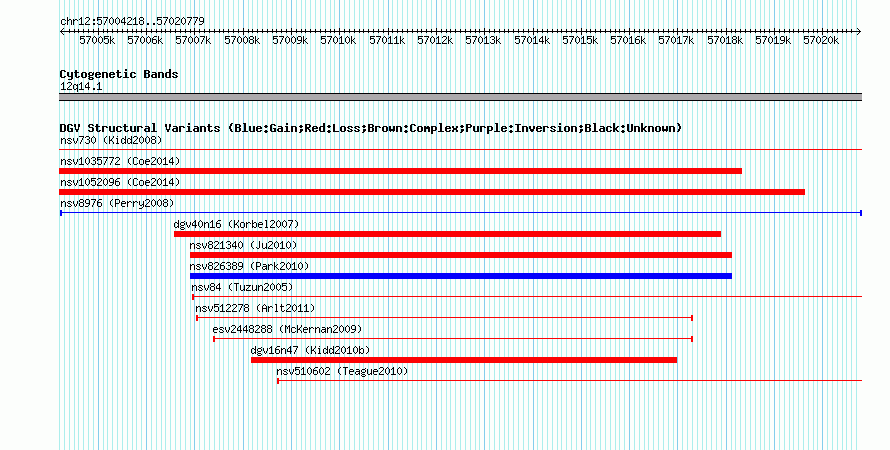Image resolution: width=890 pixels, height=450 pixels.
Task: Click the 57013k ruler tick label
Action: pyautogui.click(x=484, y=40)
